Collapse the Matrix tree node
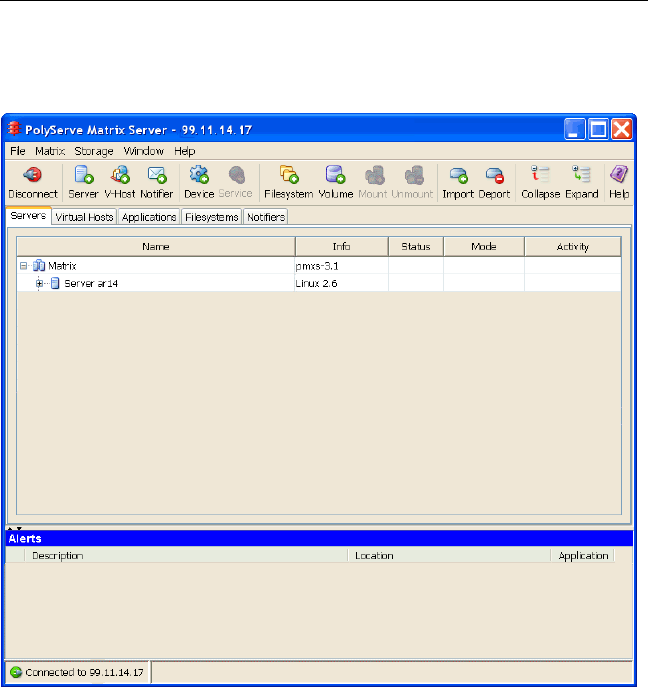648x687 pixels. (x=24, y=266)
